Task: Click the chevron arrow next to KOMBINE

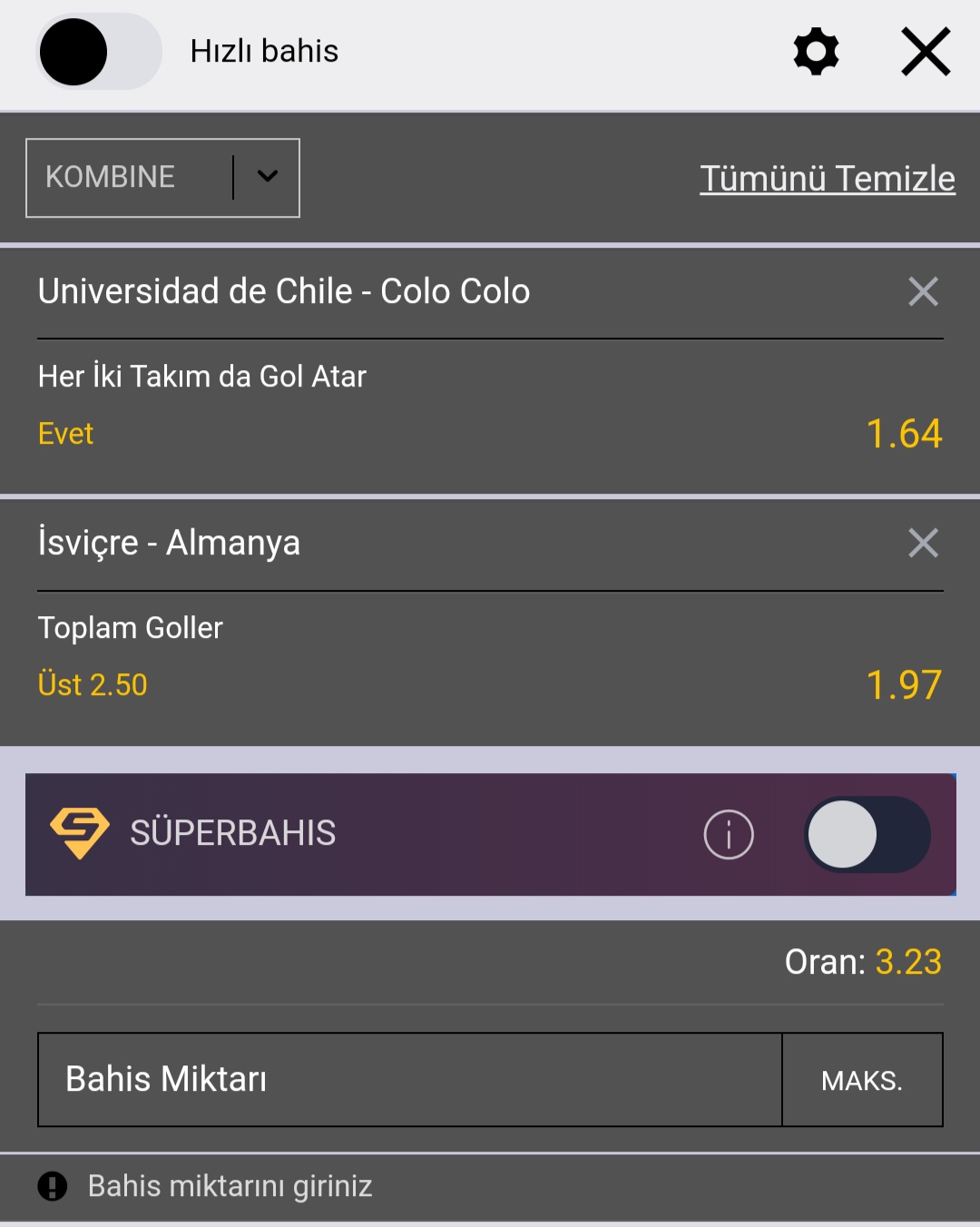Action: (267, 177)
